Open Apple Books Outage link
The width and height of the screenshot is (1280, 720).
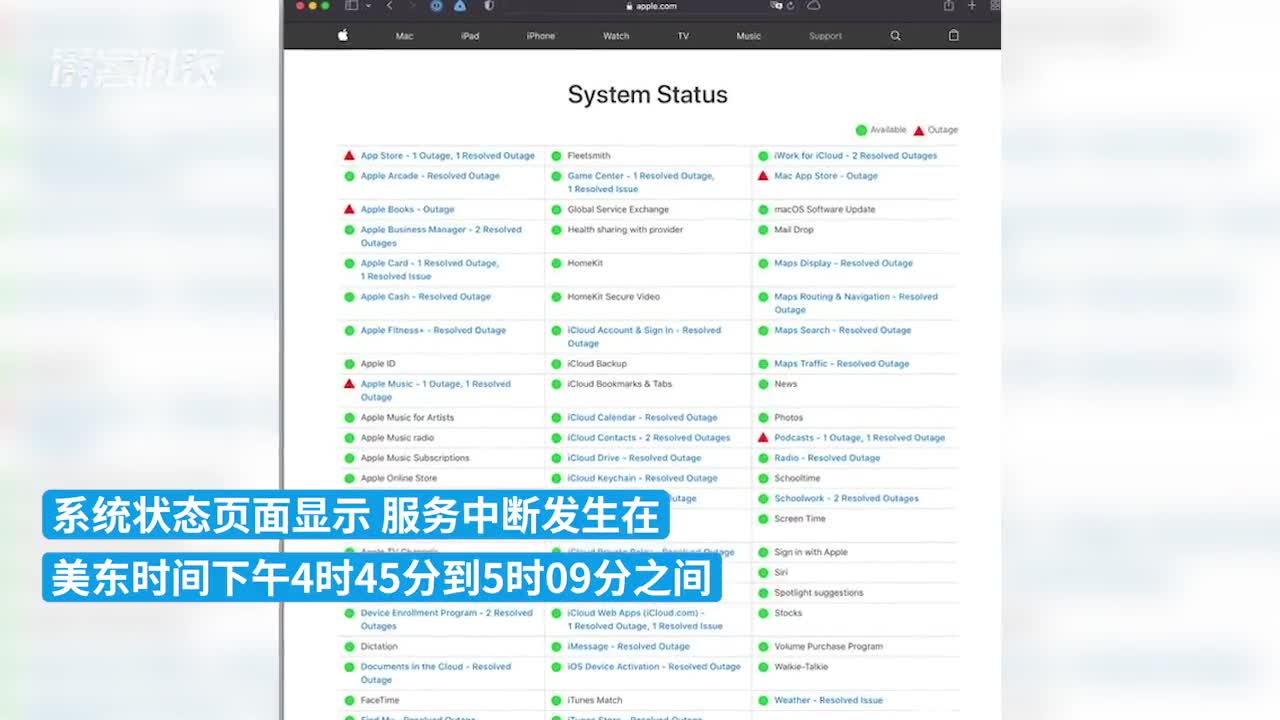point(407,210)
